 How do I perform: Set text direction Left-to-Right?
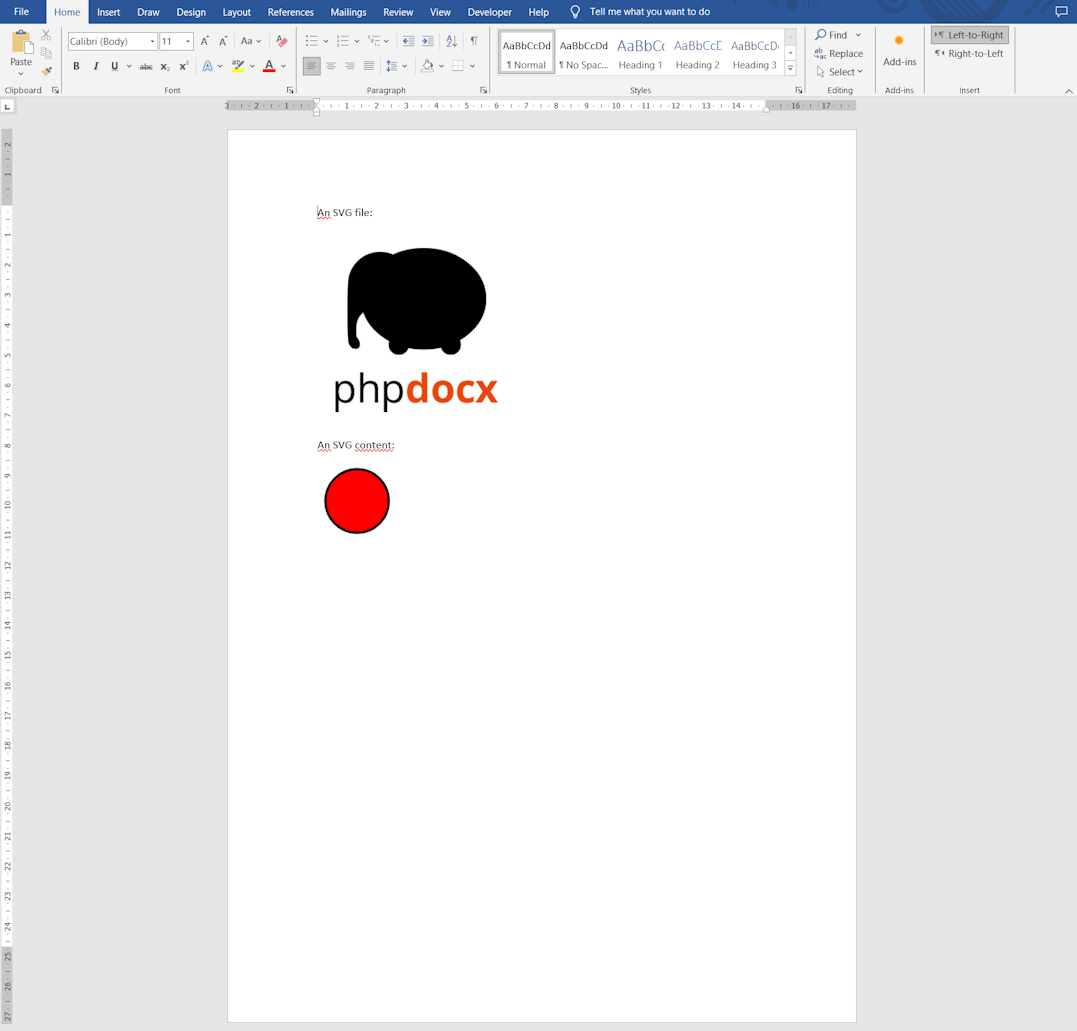(x=970, y=35)
